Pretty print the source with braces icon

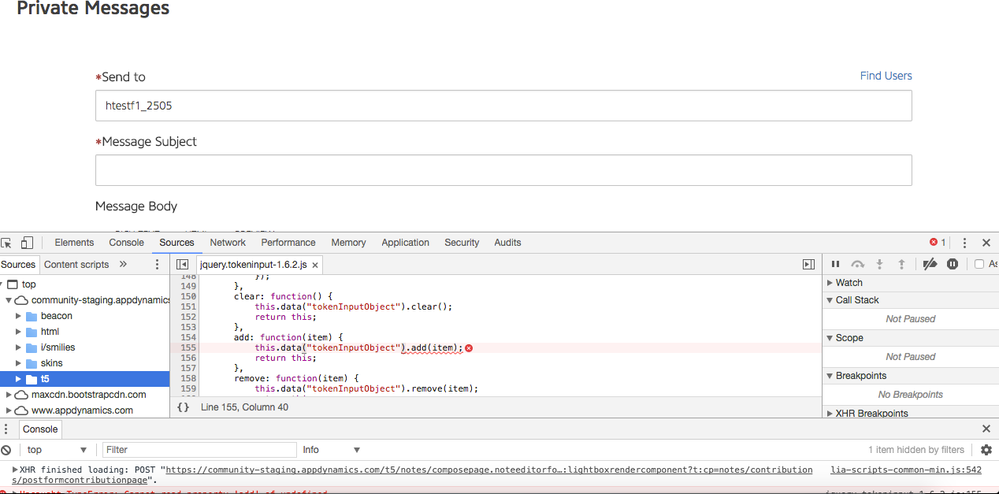(x=183, y=407)
